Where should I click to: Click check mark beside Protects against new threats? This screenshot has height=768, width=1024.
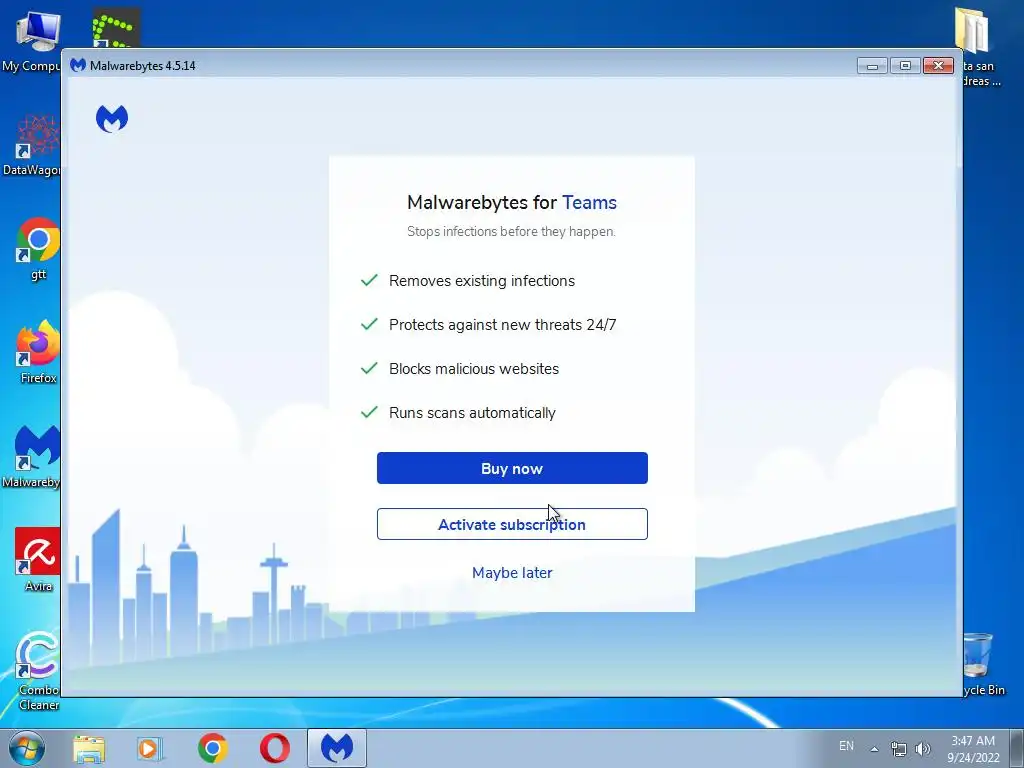[369, 324]
